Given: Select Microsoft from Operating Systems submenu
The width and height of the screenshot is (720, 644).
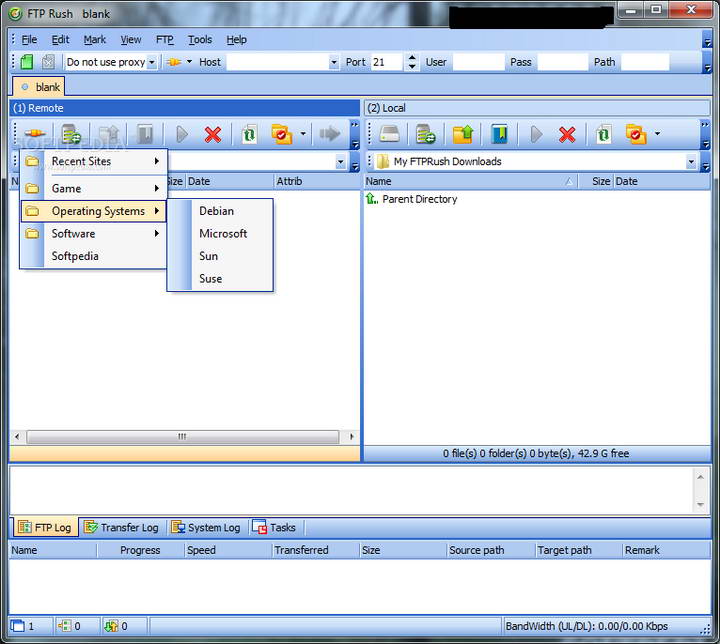Looking at the screenshot, I should tap(220, 233).
